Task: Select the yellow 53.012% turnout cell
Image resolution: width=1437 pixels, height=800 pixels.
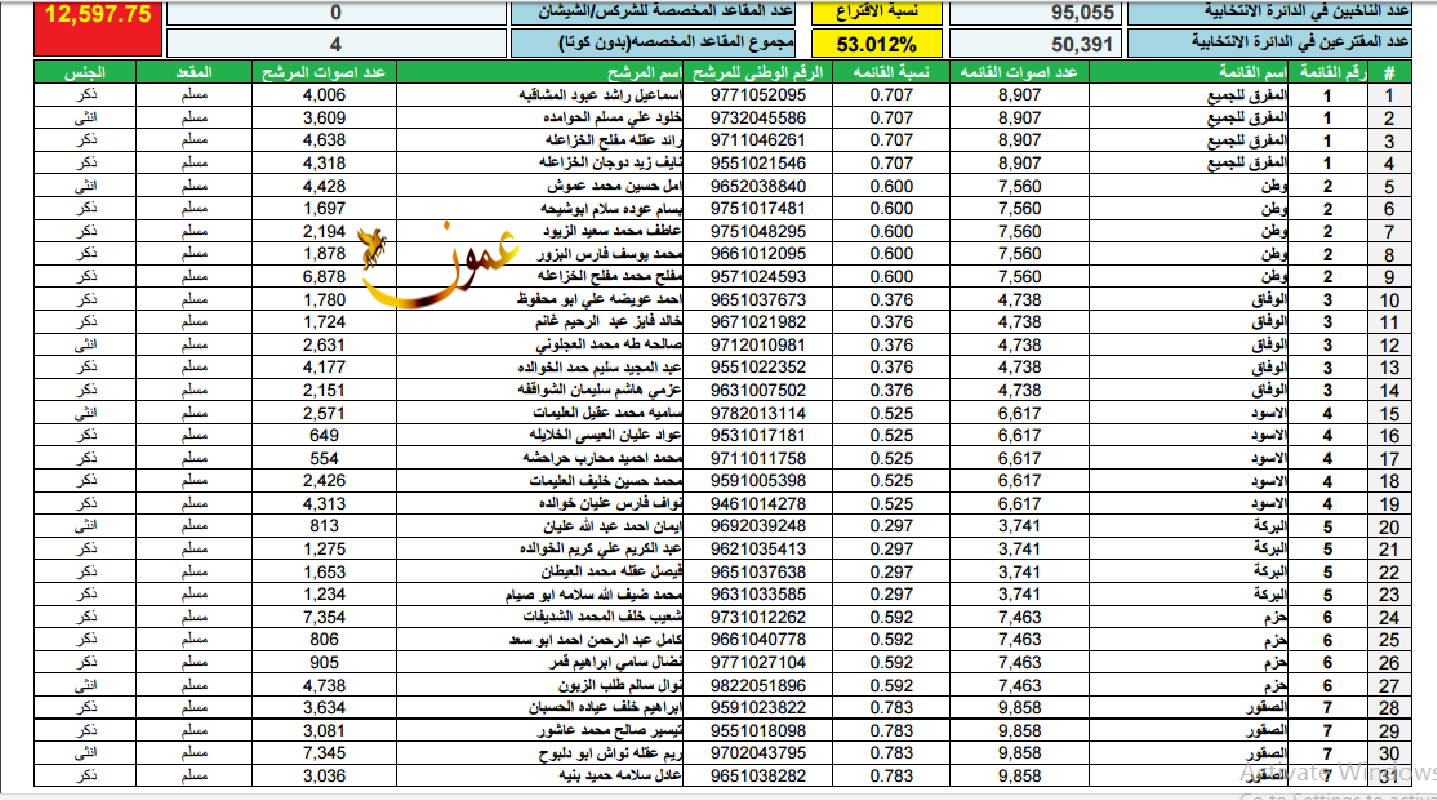Action: [x=877, y=44]
